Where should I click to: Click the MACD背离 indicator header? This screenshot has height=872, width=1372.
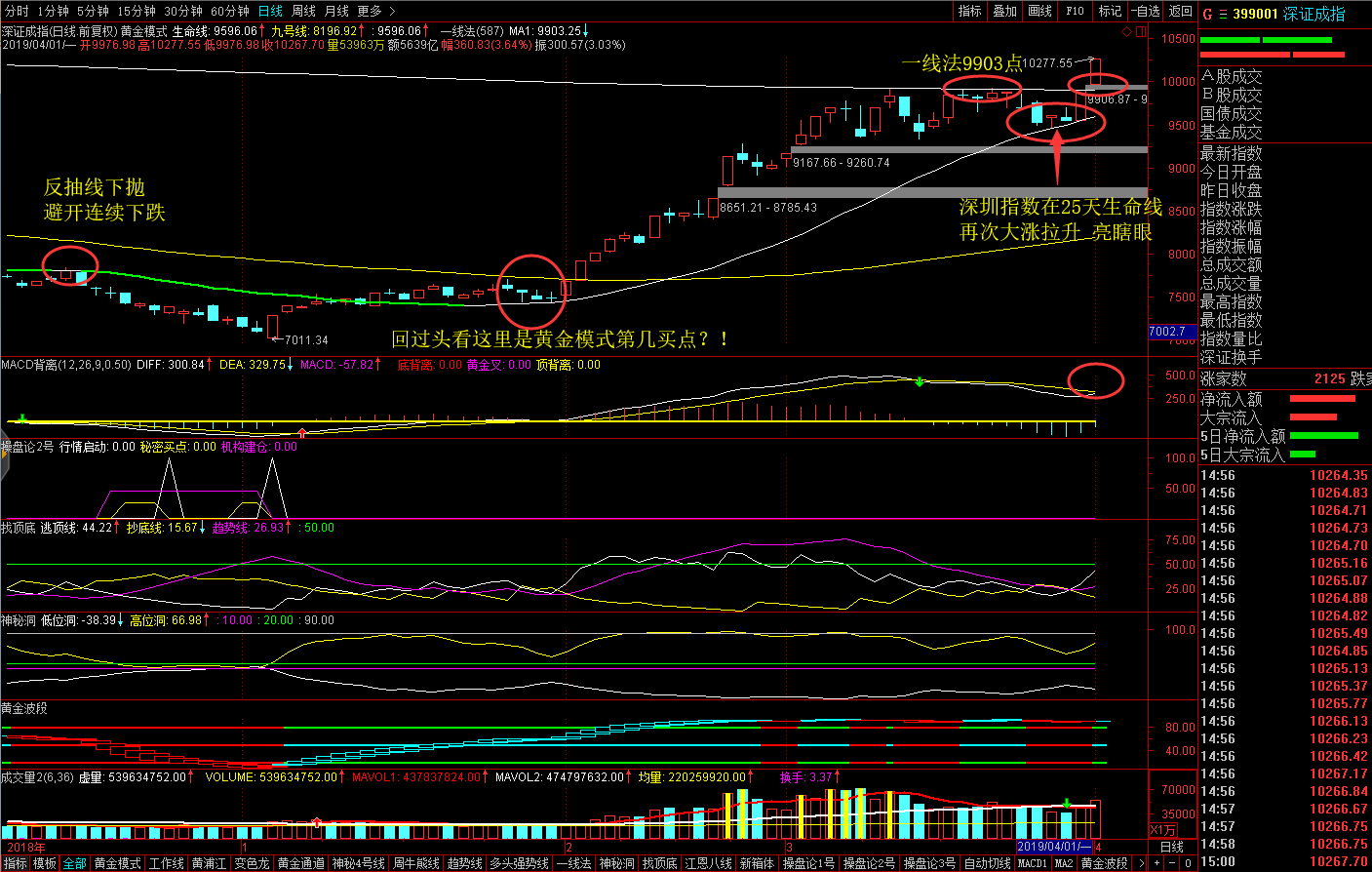coord(66,365)
